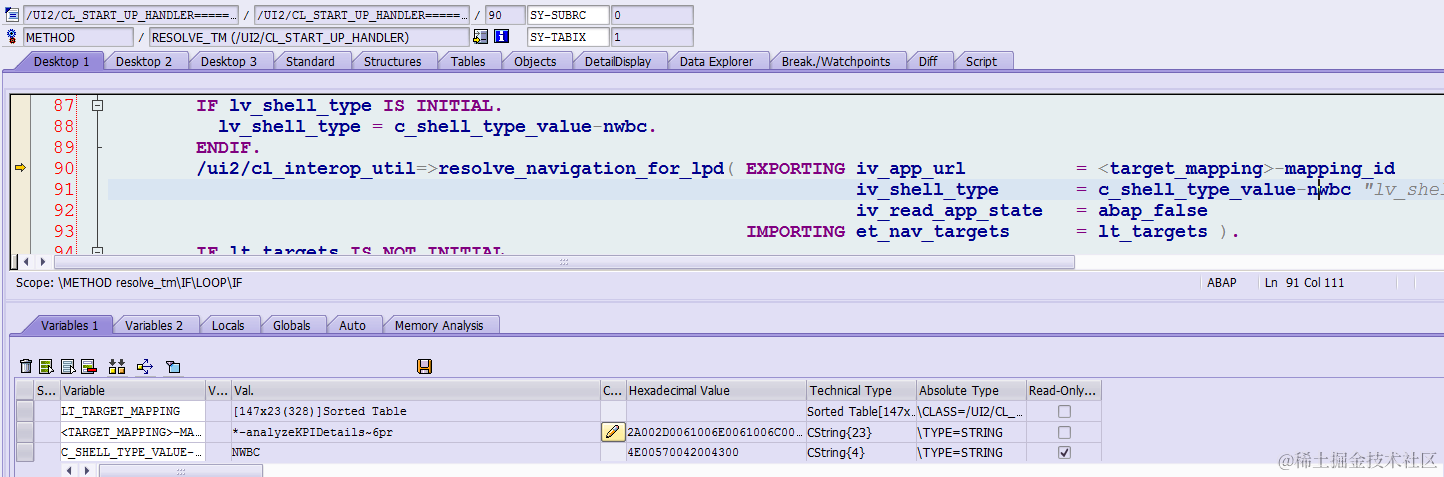The image size is (1444, 477).
Task: Click the blue branching arrows icon in the variables toolbar
Action: 144,367
